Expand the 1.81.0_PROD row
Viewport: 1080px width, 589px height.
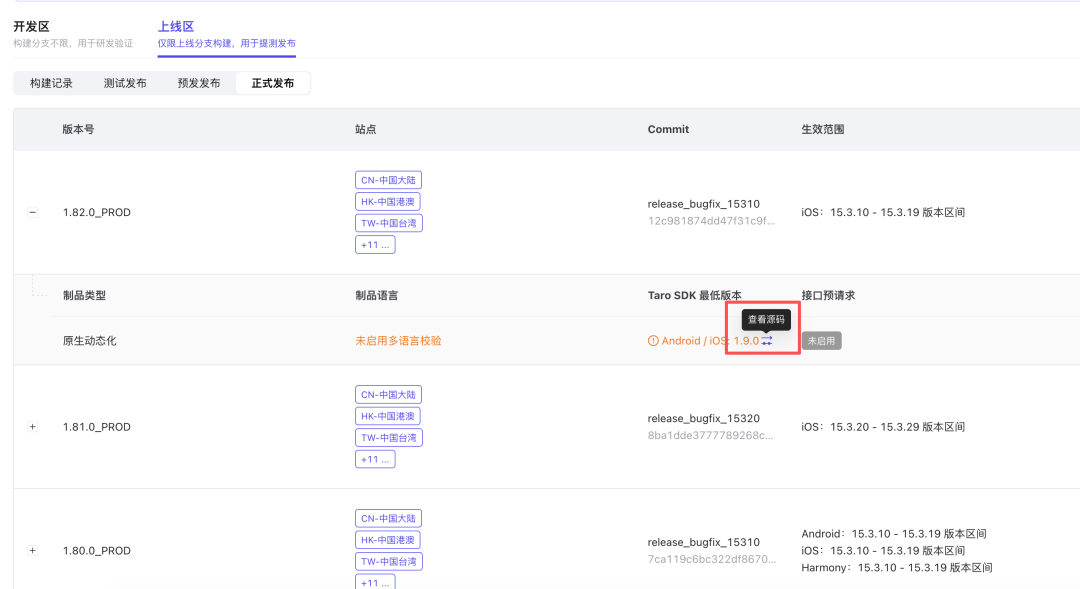tap(32, 427)
